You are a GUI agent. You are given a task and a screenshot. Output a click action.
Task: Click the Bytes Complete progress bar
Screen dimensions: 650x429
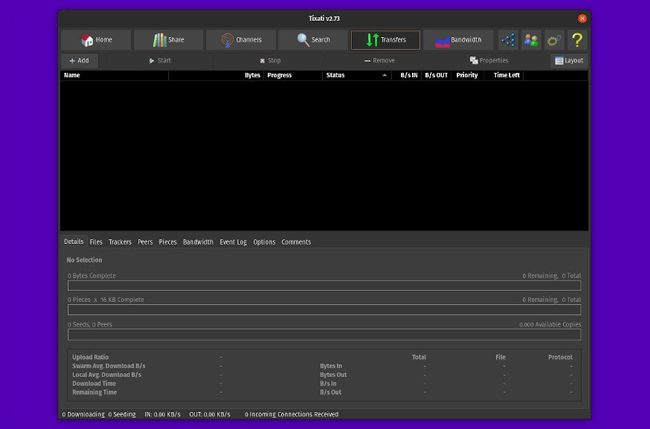324,286
